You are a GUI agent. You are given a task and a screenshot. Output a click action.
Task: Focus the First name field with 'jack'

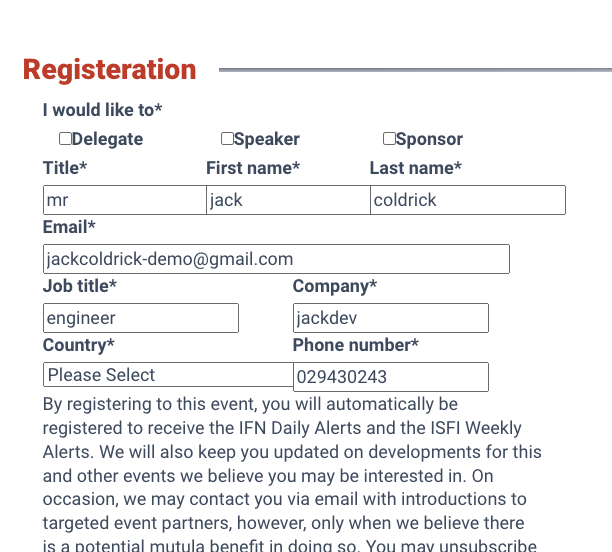click(288, 200)
